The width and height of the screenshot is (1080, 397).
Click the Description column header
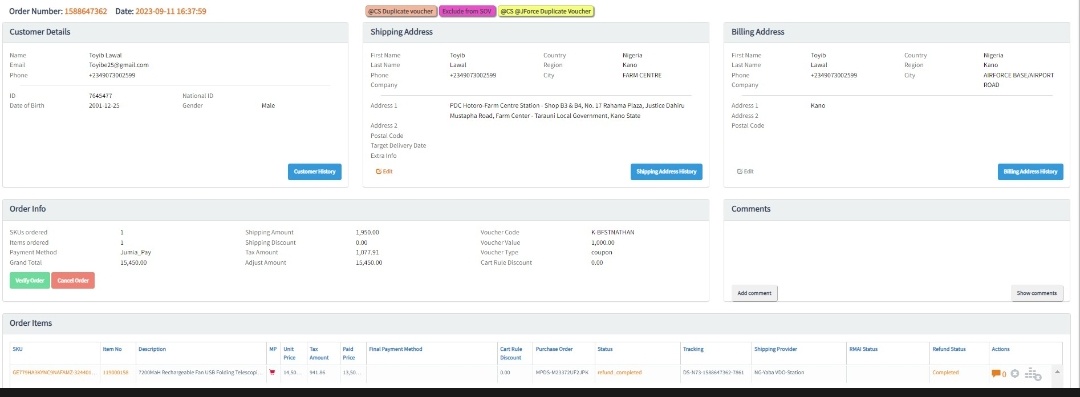pyautogui.click(x=152, y=349)
